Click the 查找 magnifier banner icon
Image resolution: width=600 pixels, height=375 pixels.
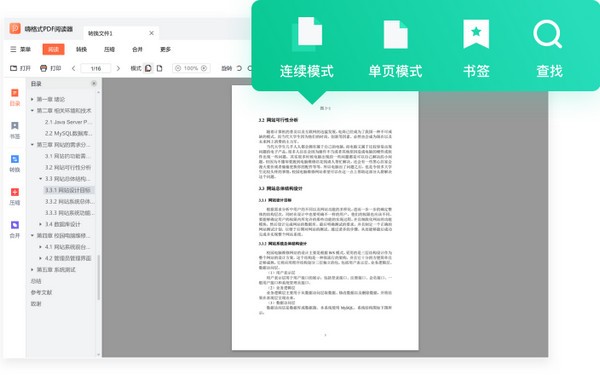tap(548, 34)
